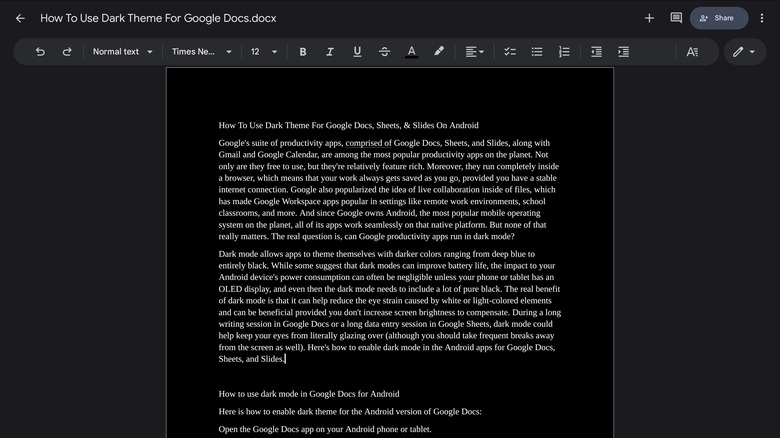Open the three-dot more options menu
Image resolution: width=780 pixels, height=438 pixels.
pos(762,18)
